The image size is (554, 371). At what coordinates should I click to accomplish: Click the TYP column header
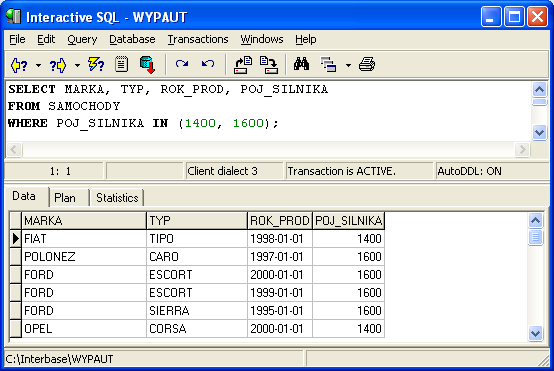[197, 221]
